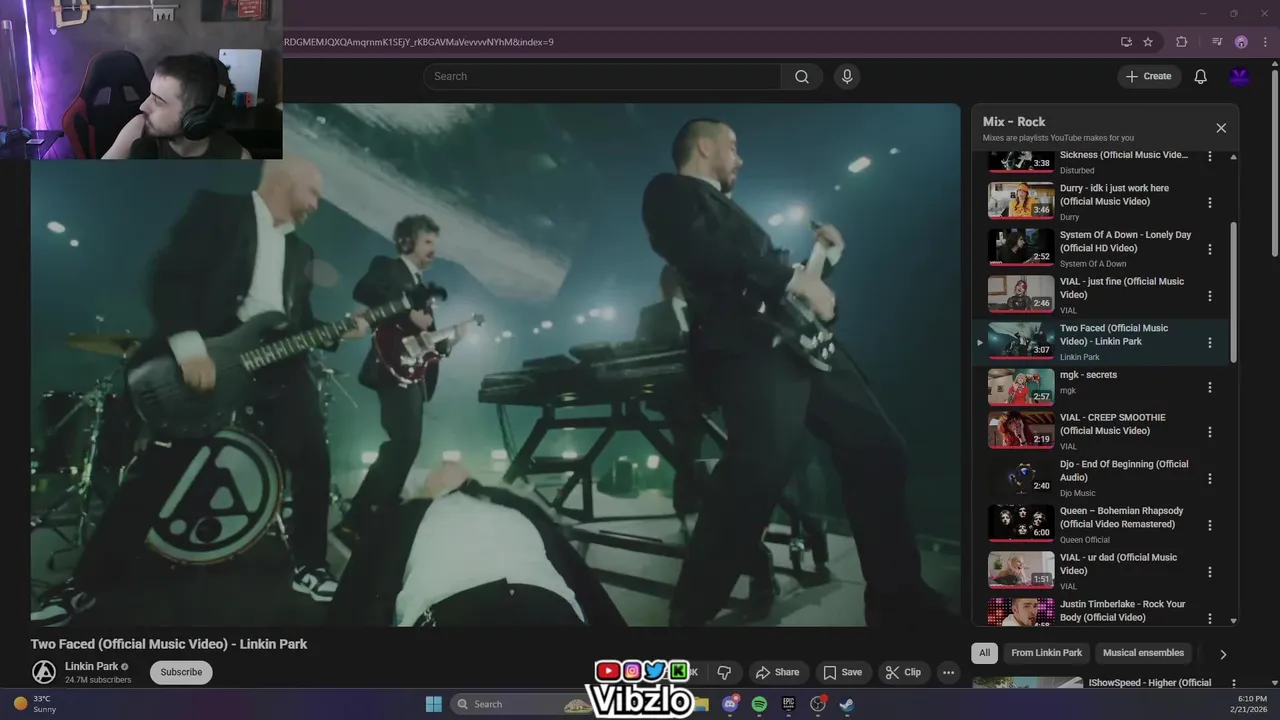Viewport: 1280px width, 720px height.
Task: Dislike the Two Faced video
Action: point(725,672)
